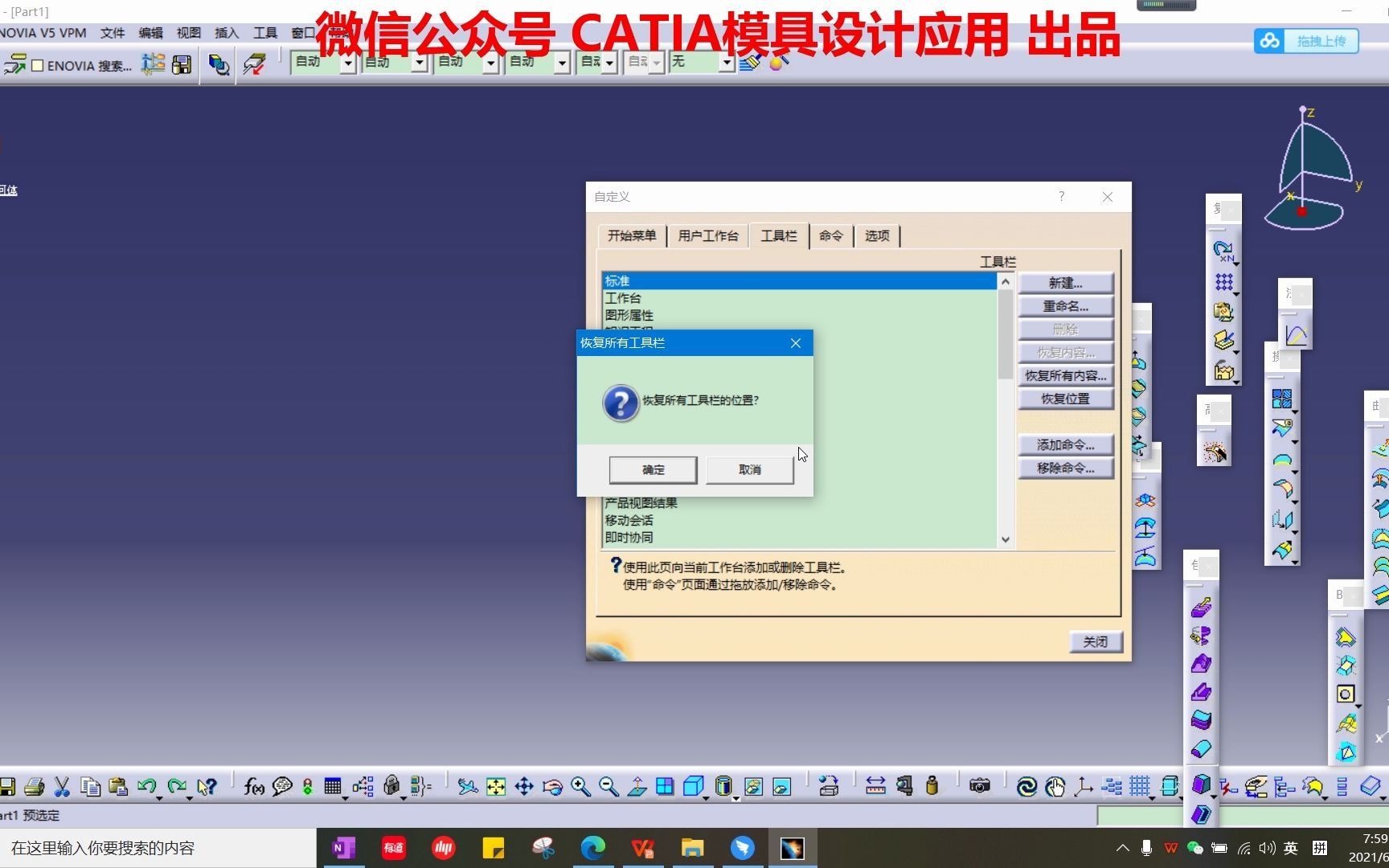
Task: Click the Design Table grid icon
Action: coord(333,787)
